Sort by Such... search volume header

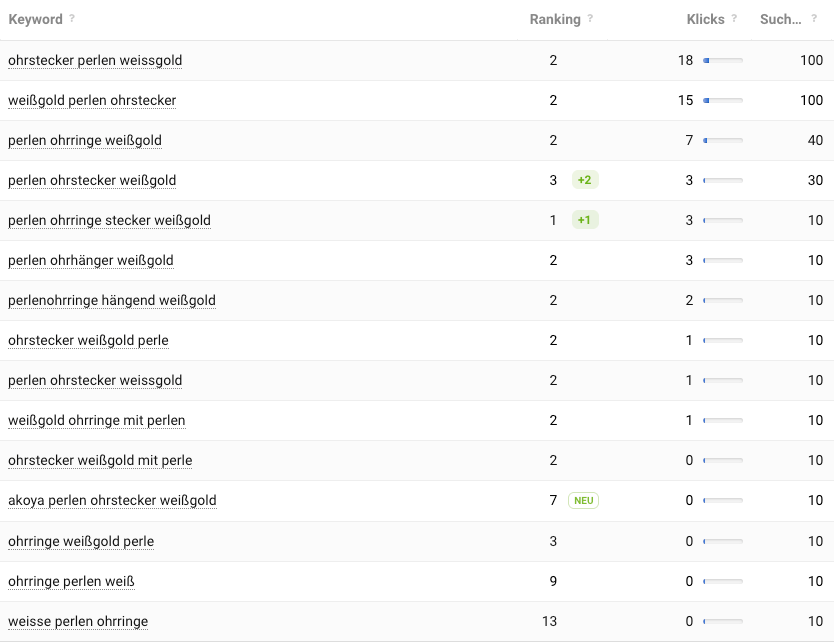tap(780, 19)
